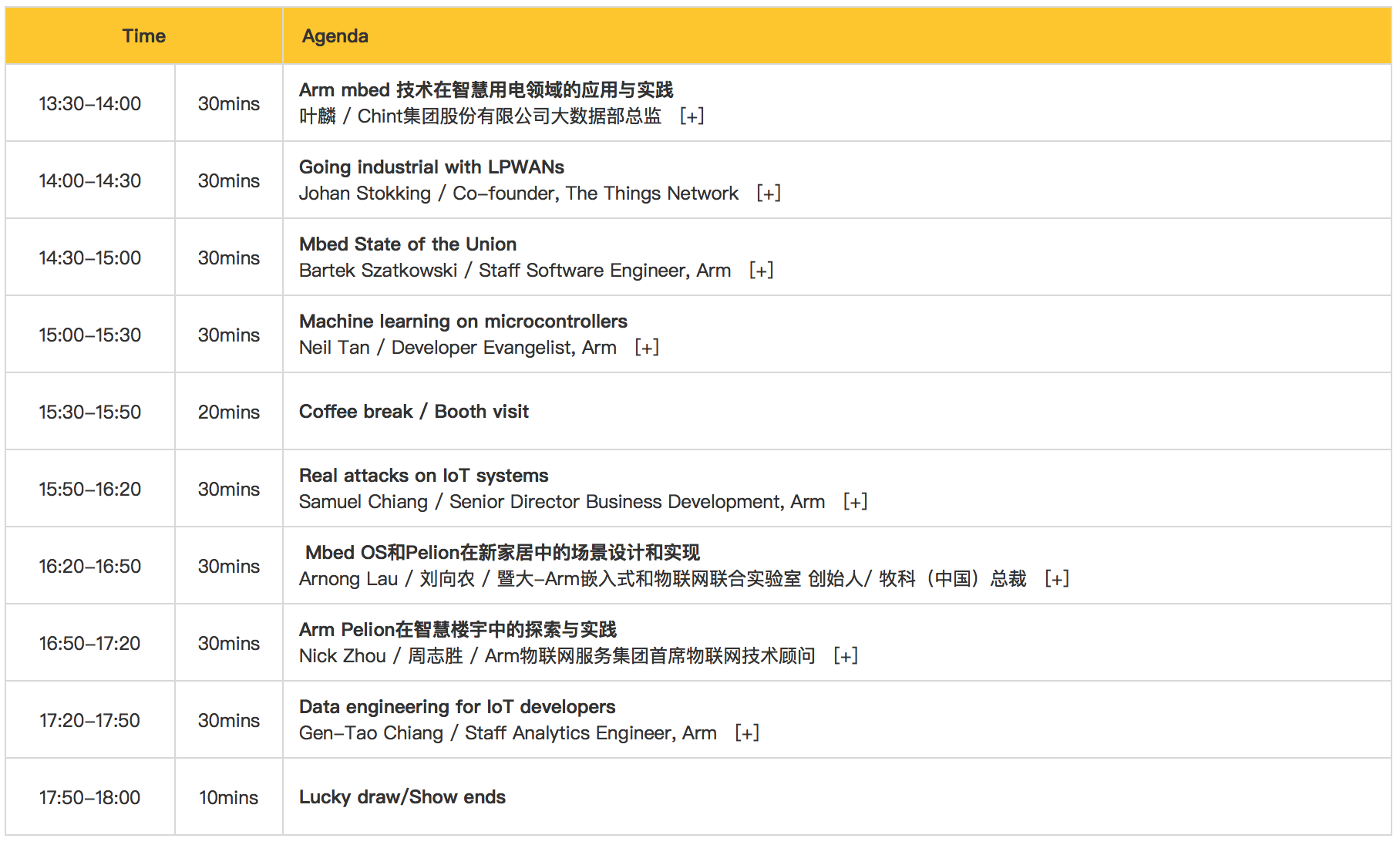
Task: Expand details for Going industrial with LPWANs
Action: click(x=769, y=194)
